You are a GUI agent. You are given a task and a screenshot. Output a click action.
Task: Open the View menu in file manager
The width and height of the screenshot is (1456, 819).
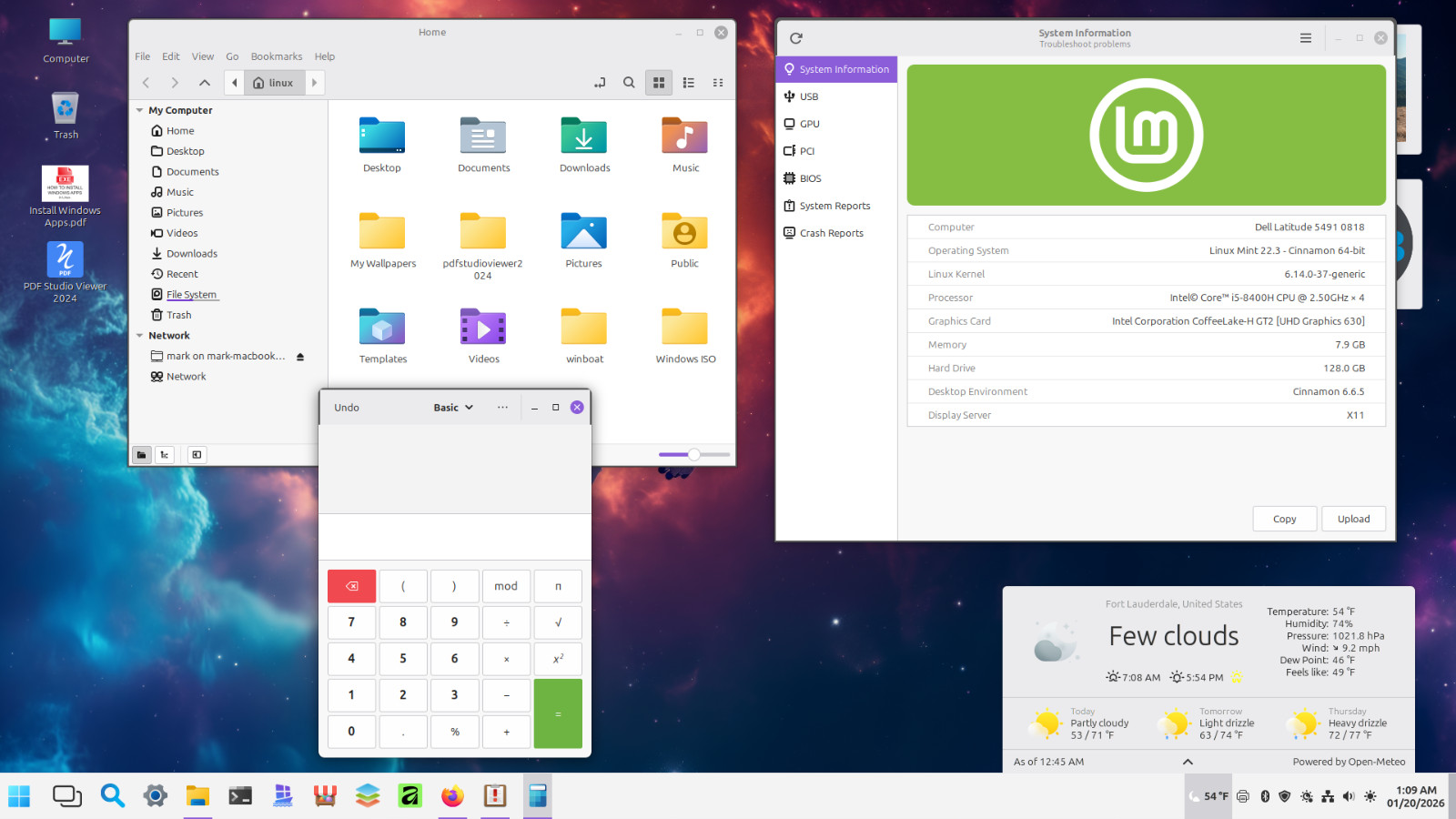pos(203,56)
